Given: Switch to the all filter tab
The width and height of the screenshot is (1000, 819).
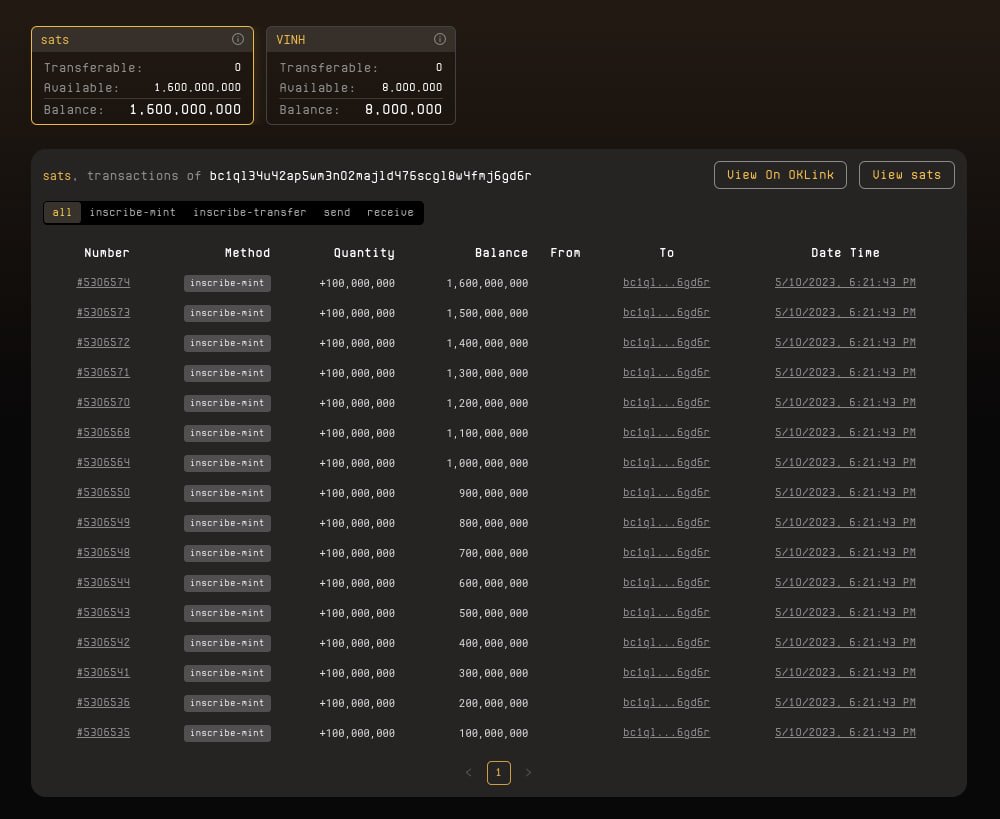Looking at the screenshot, I should point(62,212).
